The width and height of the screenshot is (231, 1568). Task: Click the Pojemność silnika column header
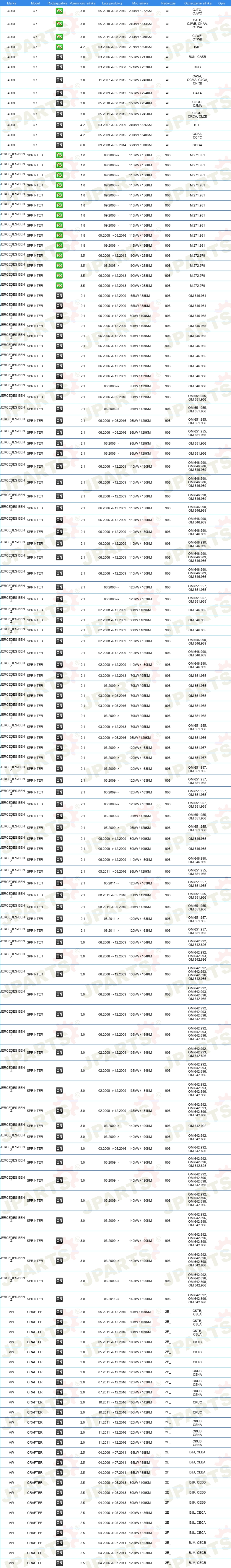coord(83,3)
